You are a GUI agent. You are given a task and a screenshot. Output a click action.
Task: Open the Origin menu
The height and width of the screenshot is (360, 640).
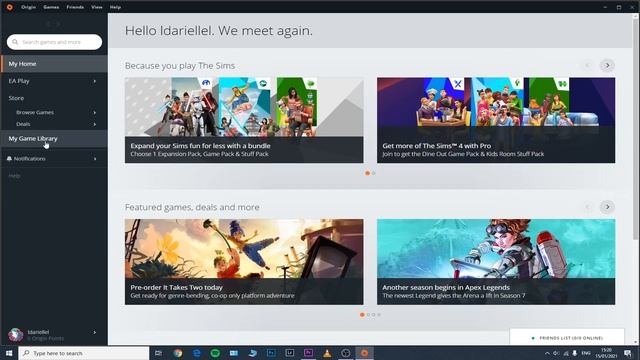pos(28,7)
